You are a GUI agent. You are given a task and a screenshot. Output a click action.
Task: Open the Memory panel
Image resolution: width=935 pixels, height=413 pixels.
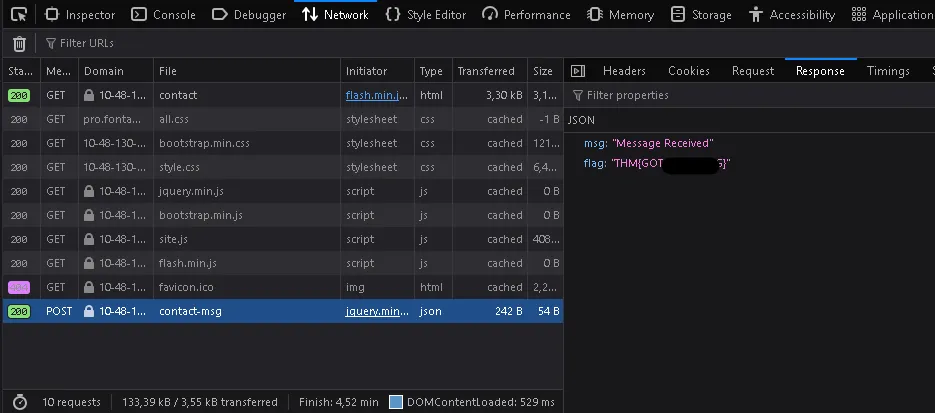(620, 14)
